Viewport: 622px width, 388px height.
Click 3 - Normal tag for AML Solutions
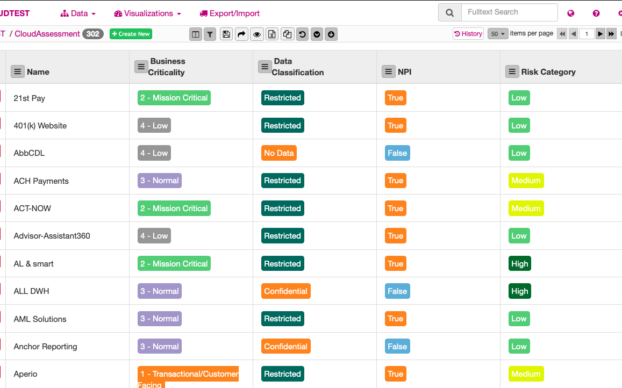[x=159, y=318]
